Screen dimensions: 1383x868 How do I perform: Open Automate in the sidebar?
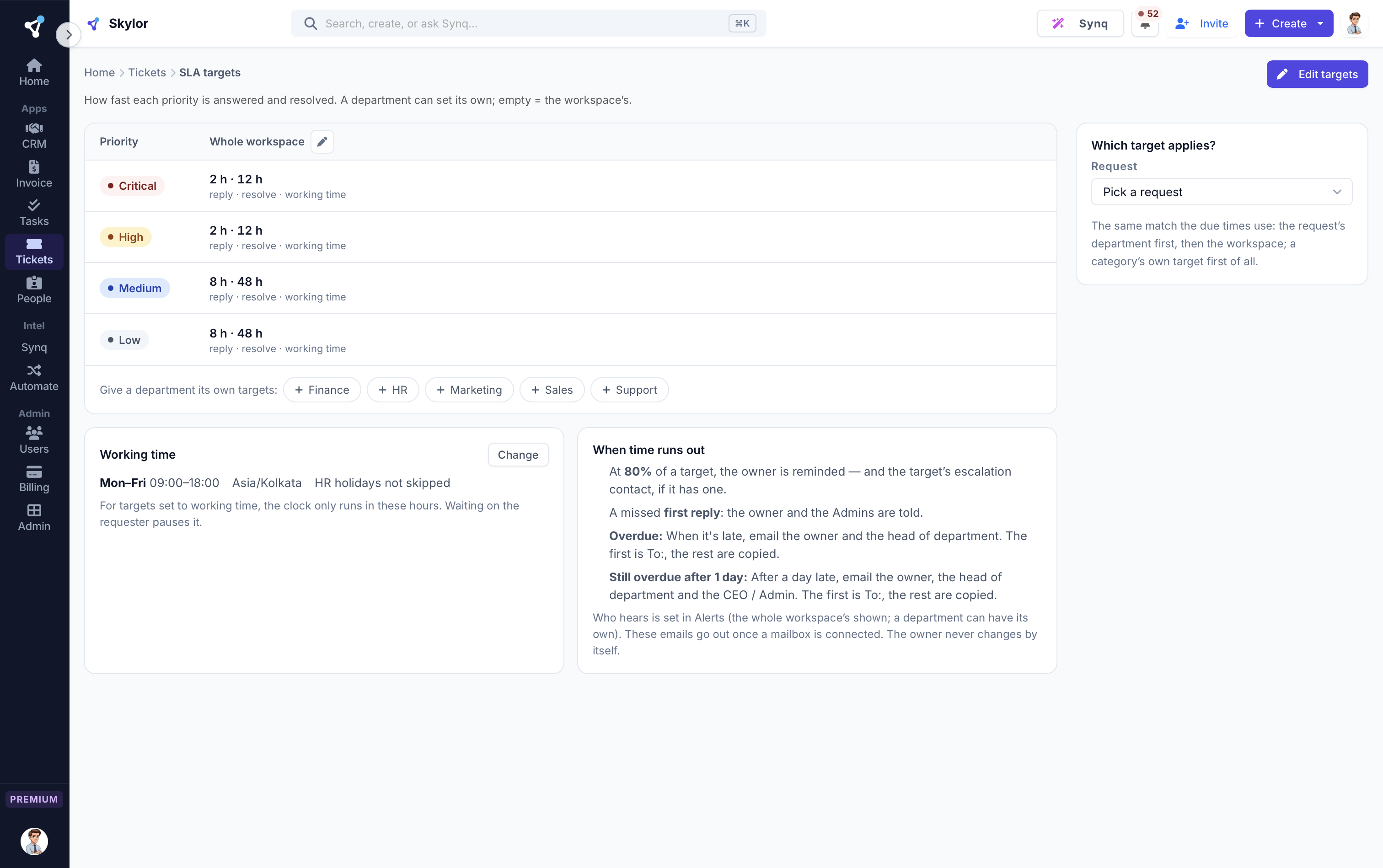(34, 378)
